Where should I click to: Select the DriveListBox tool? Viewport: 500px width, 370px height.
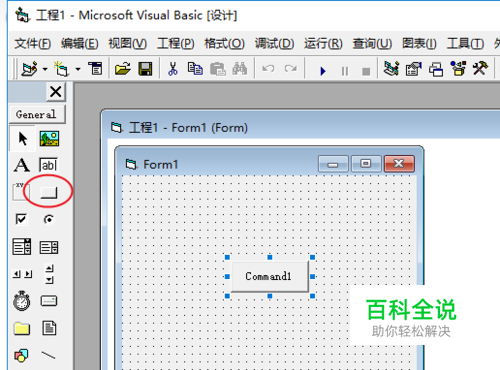tap(49, 301)
